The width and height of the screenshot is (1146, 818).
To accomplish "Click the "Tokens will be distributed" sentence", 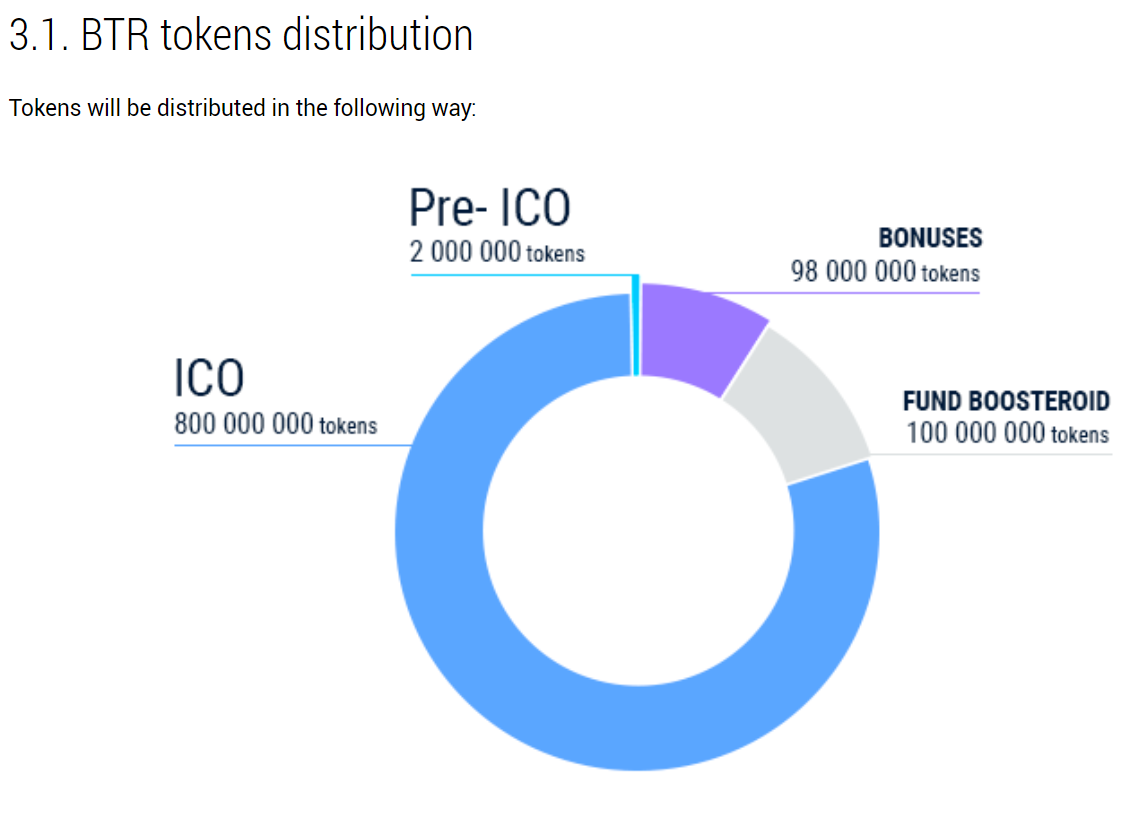I will point(242,108).
